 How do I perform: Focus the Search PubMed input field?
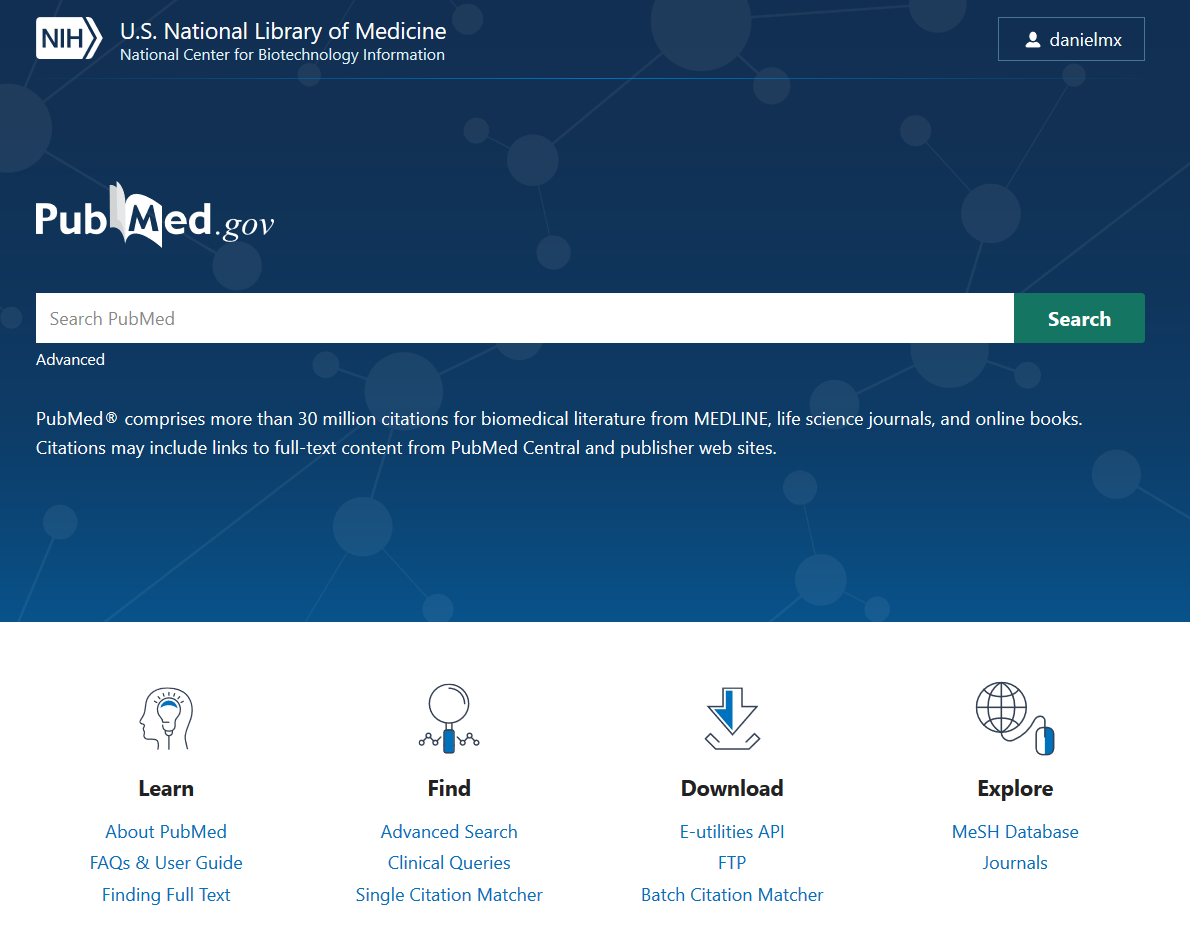tap(524, 318)
